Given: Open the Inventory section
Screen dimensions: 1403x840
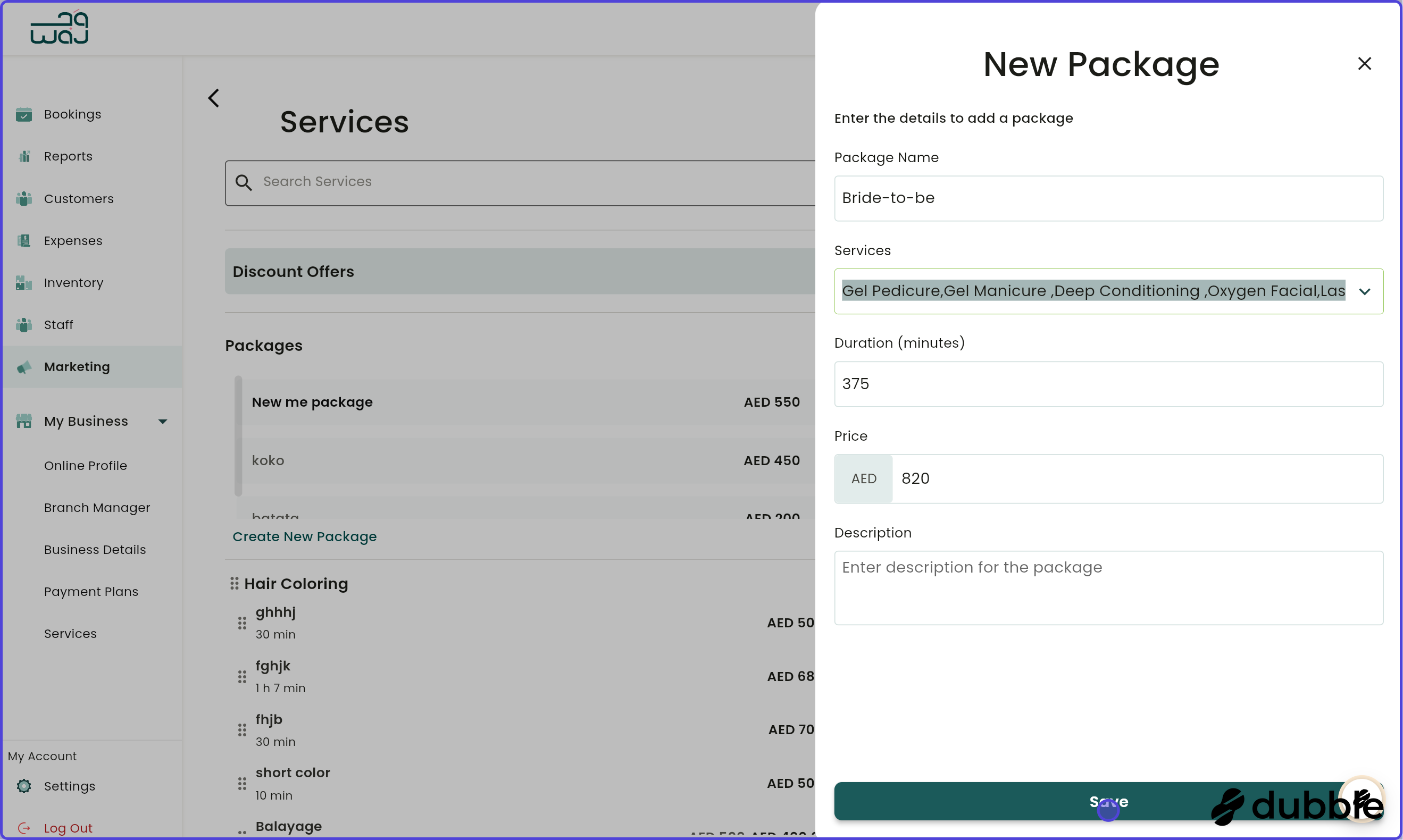Looking at the screenshot, I should tap(24, 282).
